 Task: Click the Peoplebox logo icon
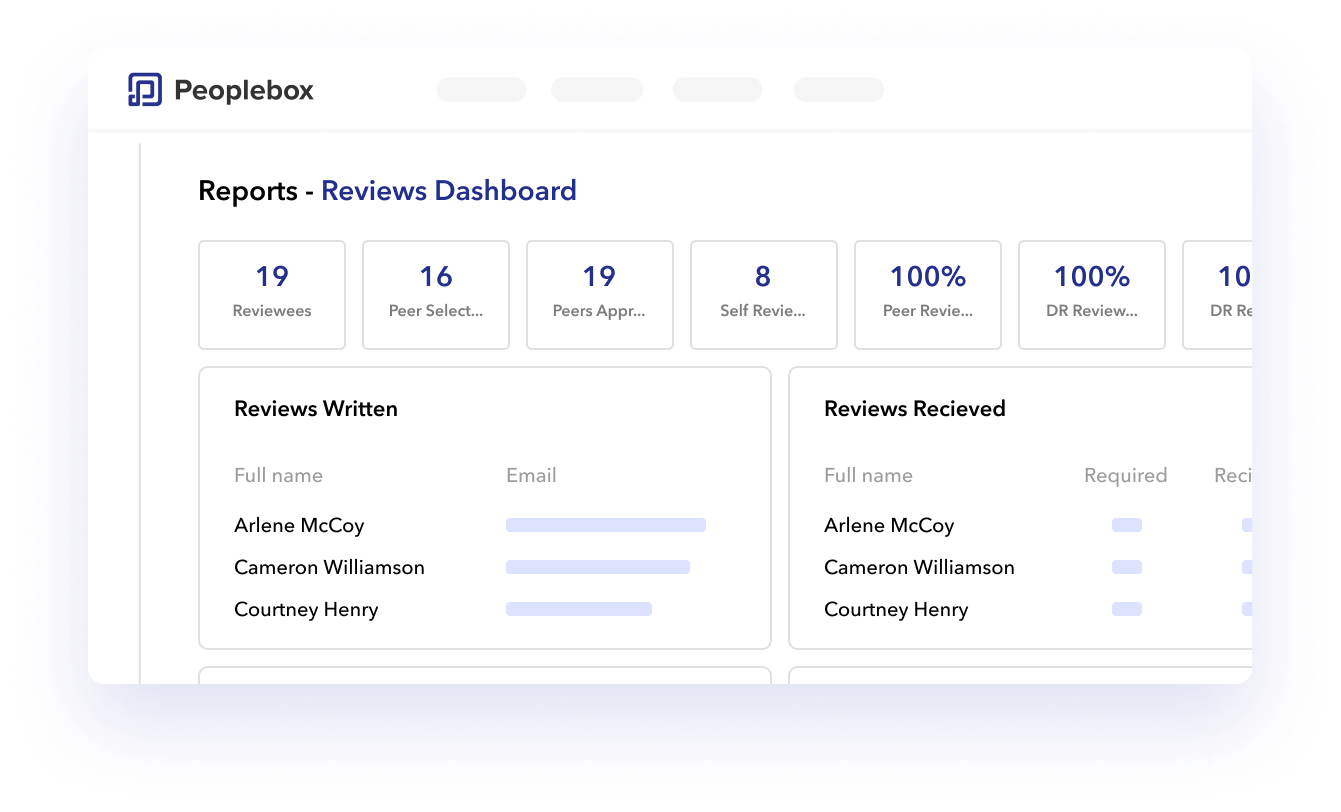[147, 89]
